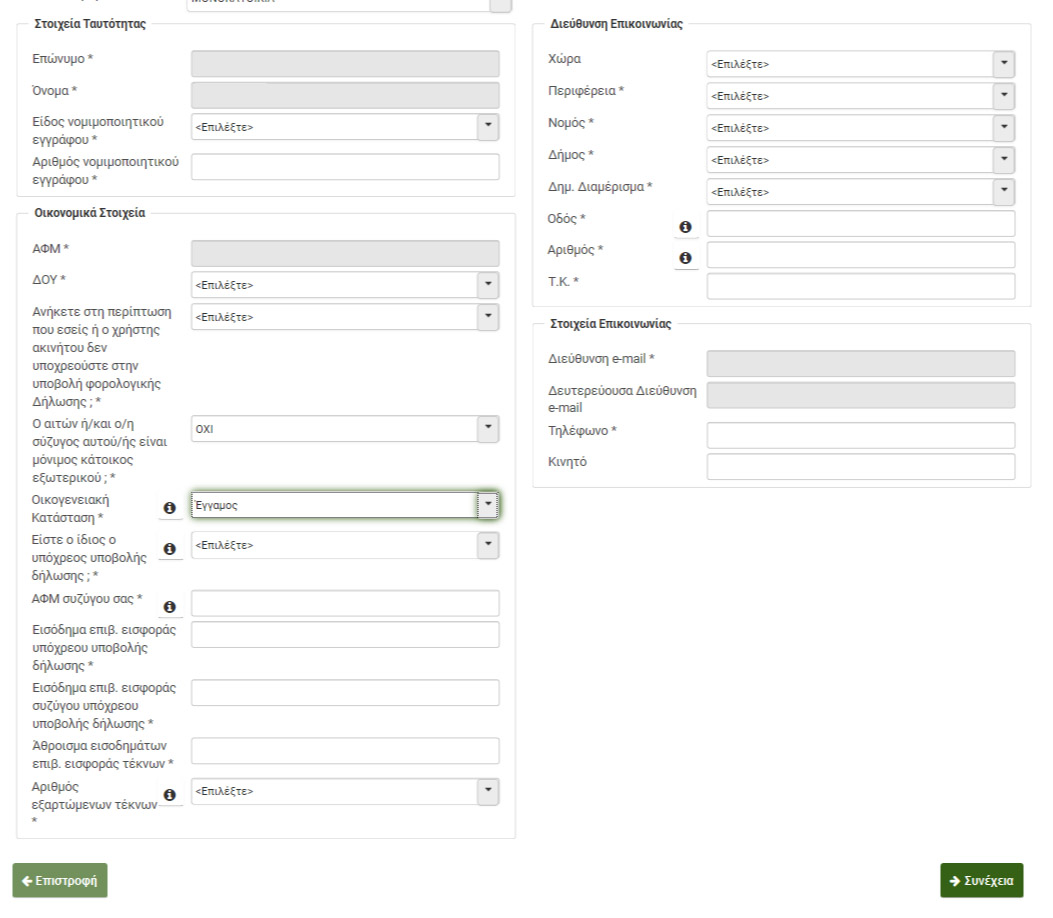Open the Χώρα dropdown
The height and width of the screenshot is (918, 1053).
tap(860, 64)
